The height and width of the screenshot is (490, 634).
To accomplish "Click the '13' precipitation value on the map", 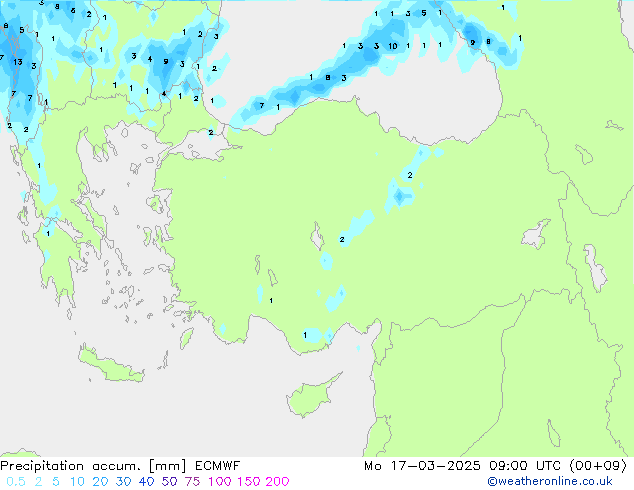I will pyautogui.click(x=17, y=62).
